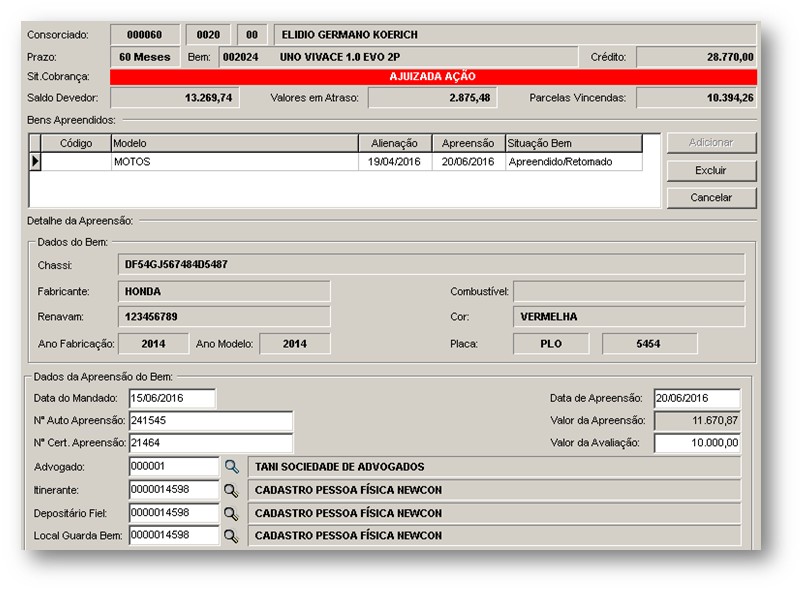Sort by the Código column header
This screenshot has height=592, width=803.
point(76,143)
